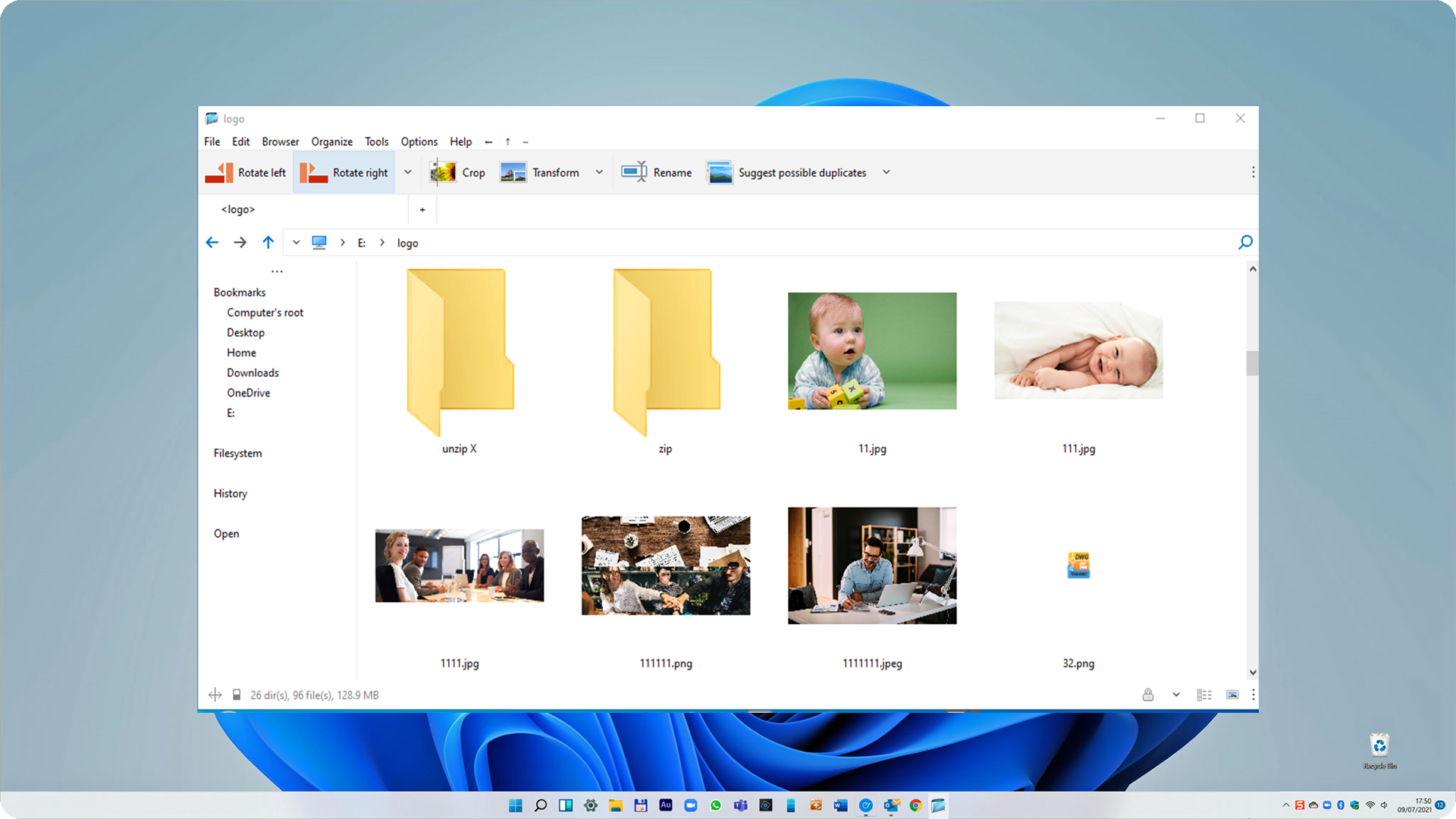
Task: Select the Crop tool
Action: click(458, 173)
